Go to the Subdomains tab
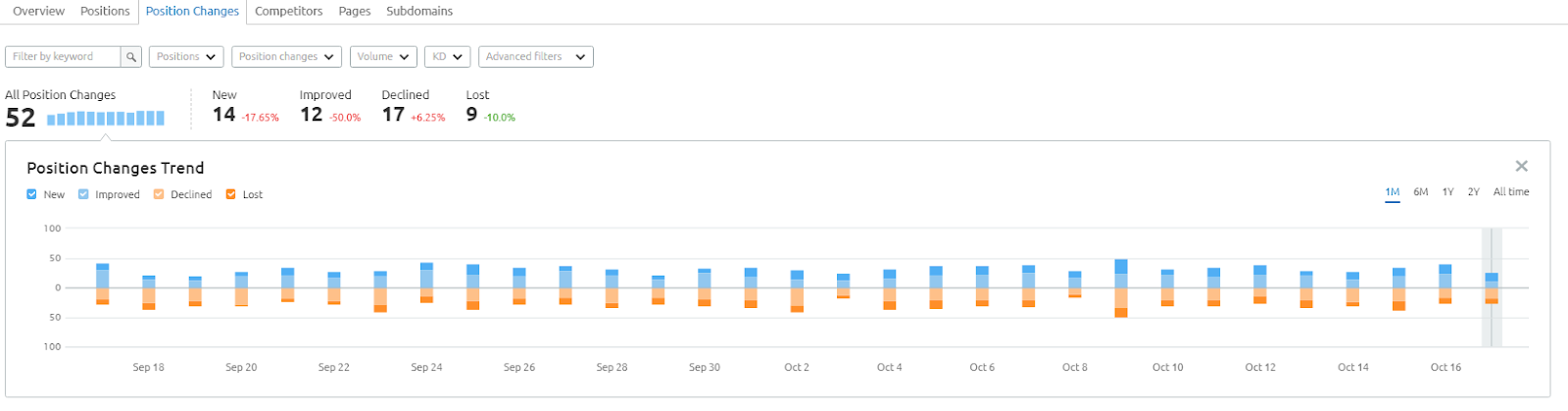This screenshot has height=411, width=1568. (x=419, y=11)
